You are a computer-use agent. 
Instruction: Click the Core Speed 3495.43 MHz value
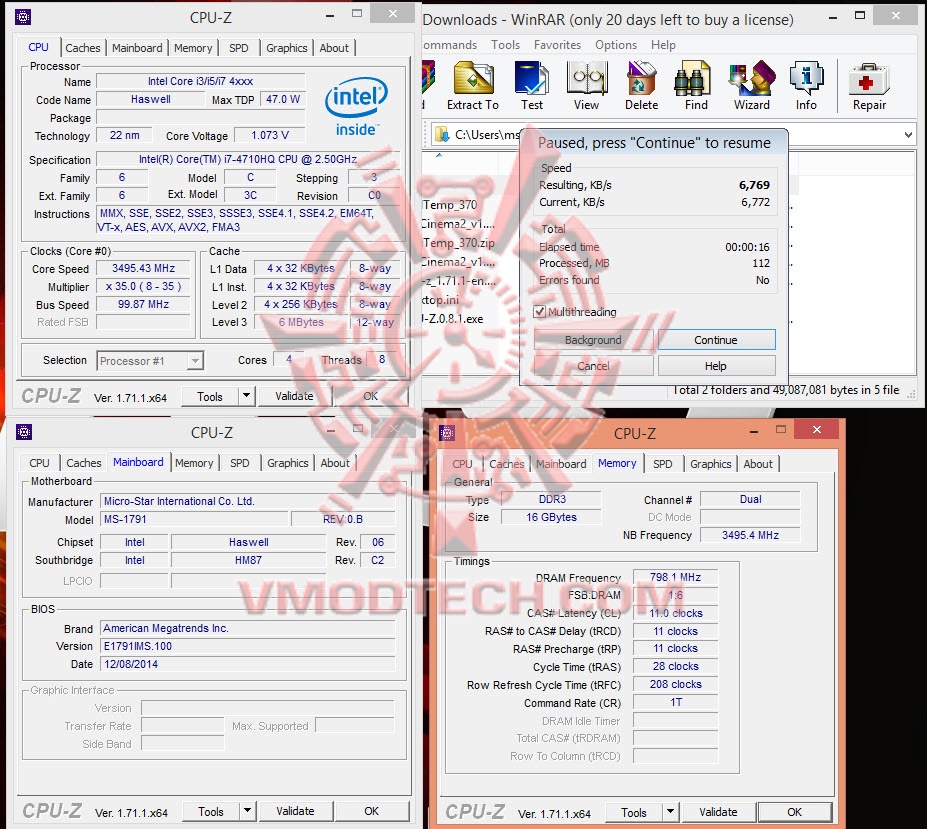tap(143, 268)
